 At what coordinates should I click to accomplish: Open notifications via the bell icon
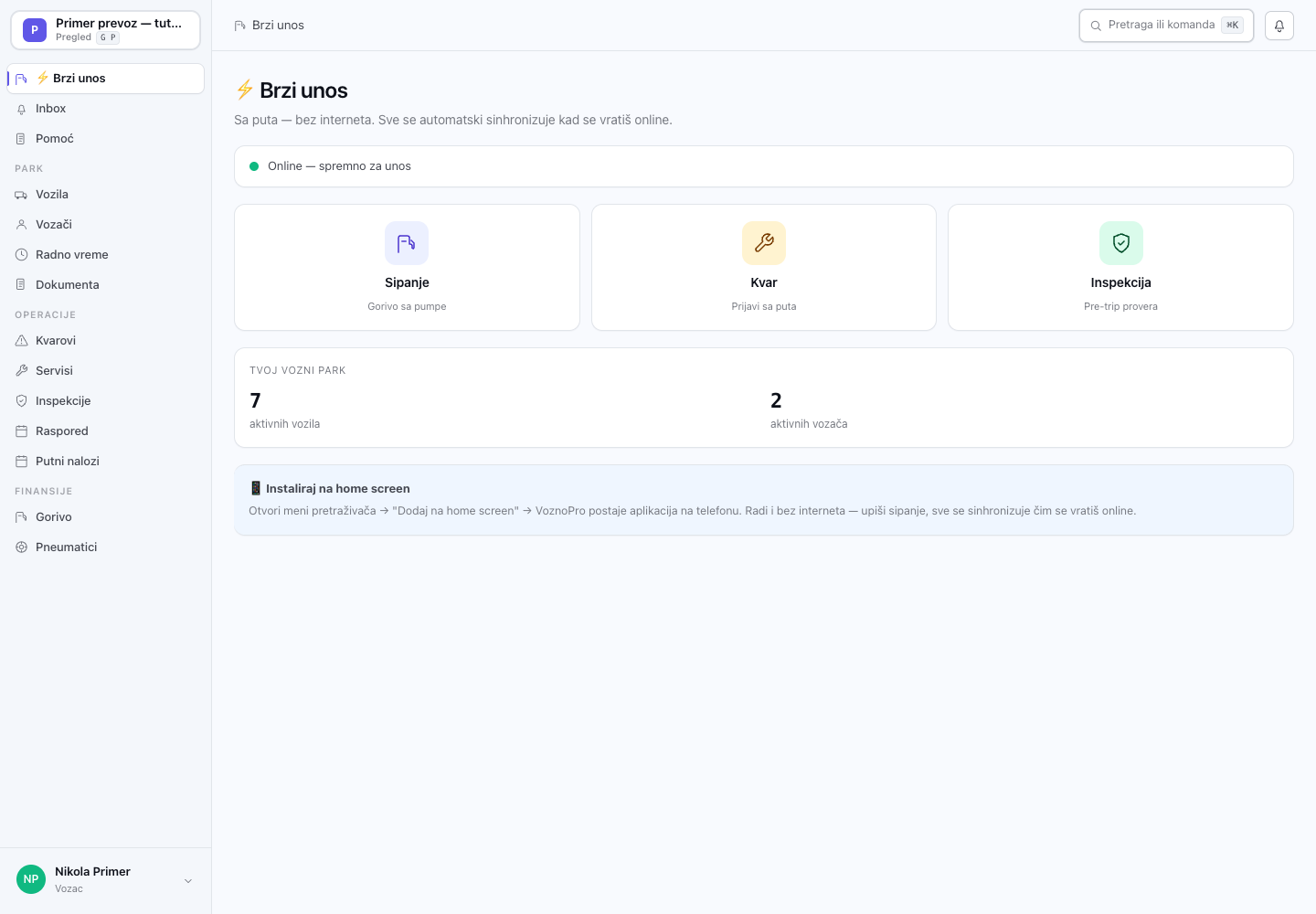[1279, 26]
